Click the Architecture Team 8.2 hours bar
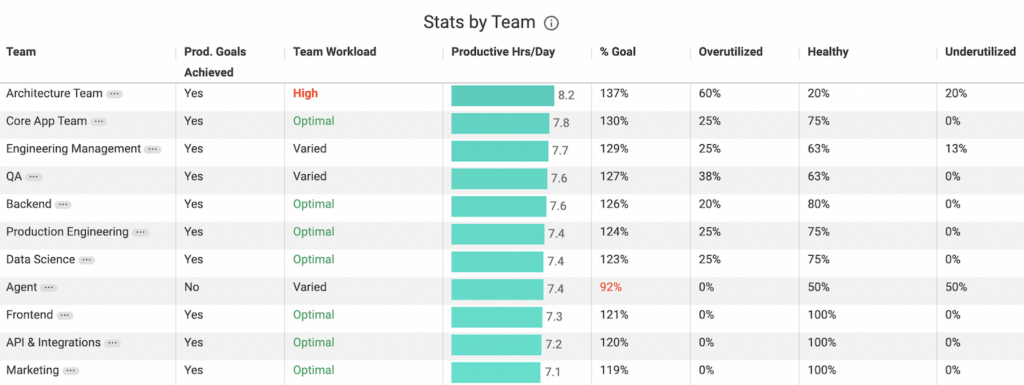The width and height of the screenshot is (1024, 385). click(503, 95)
